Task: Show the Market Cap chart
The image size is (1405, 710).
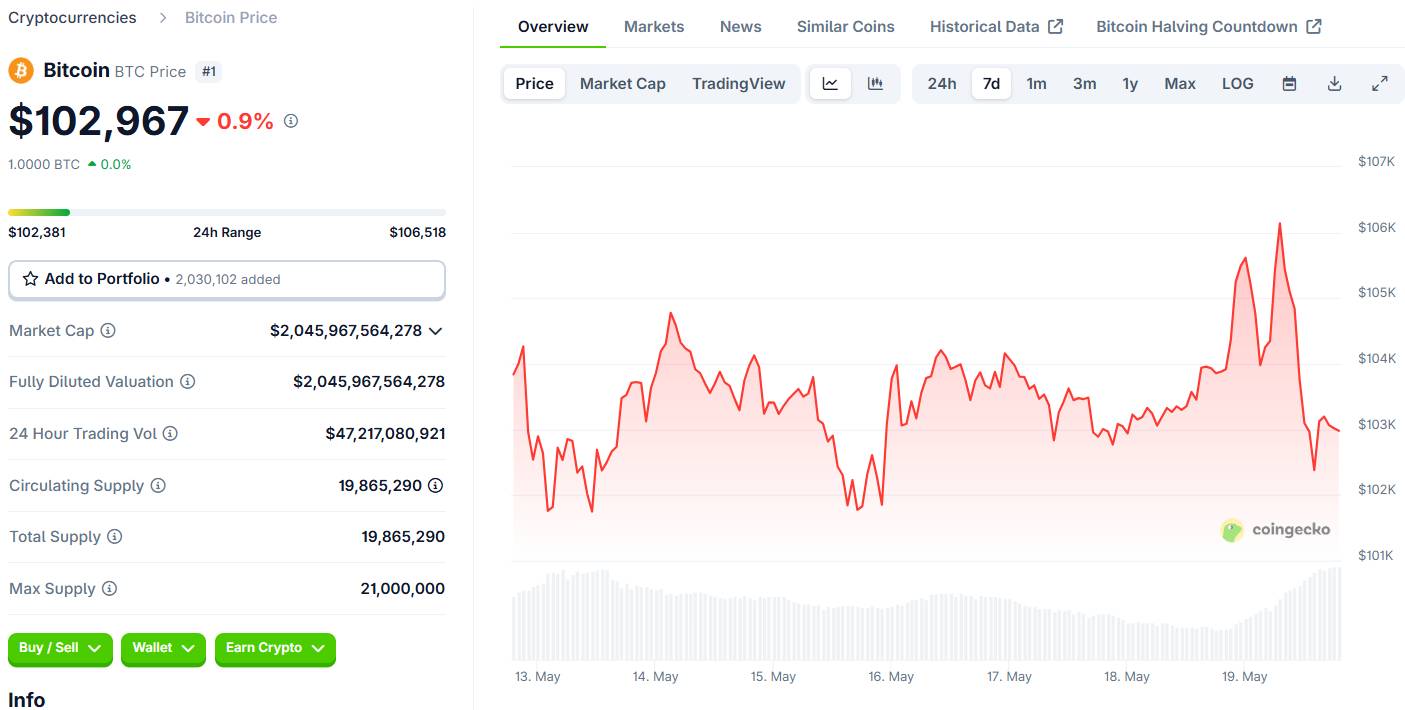Action: coord(623,84)
